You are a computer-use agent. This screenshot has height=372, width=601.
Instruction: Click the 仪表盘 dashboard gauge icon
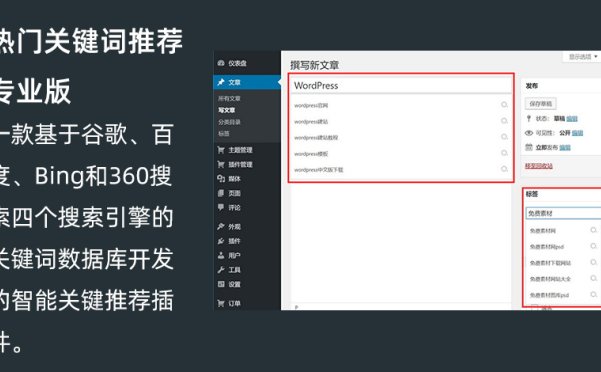coord(221,63)
